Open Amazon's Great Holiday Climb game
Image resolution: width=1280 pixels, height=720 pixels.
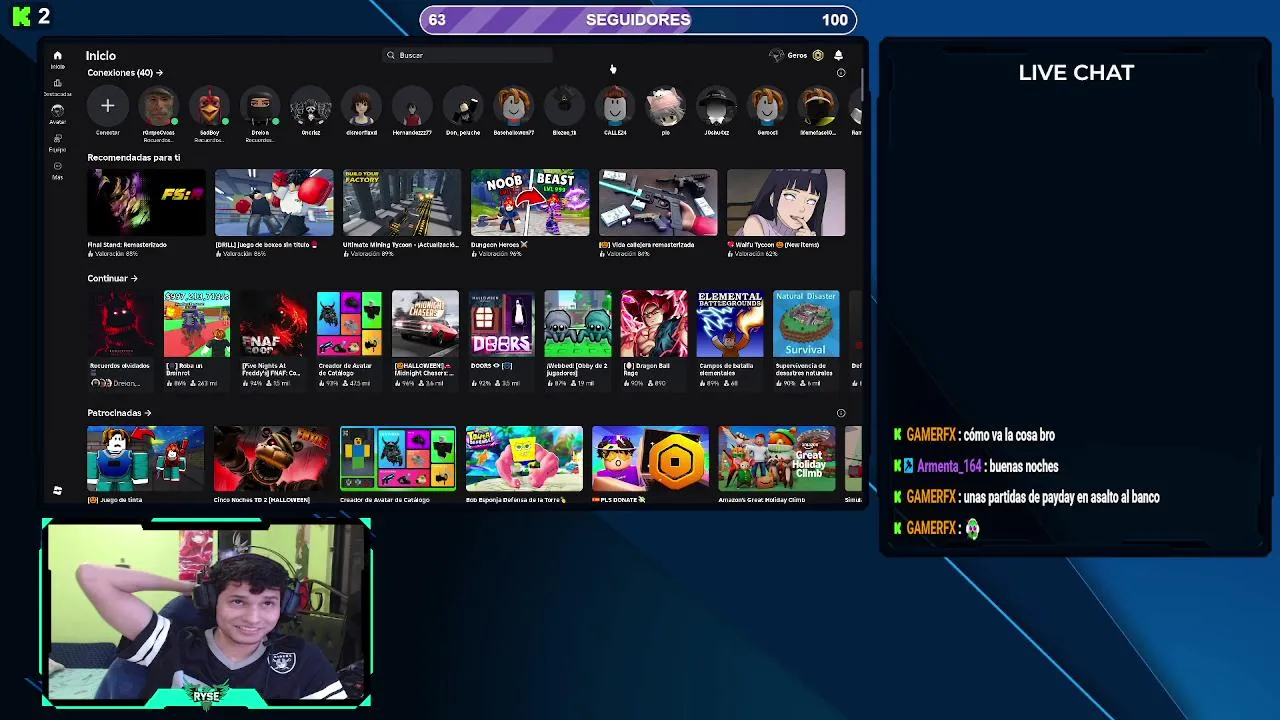tap(777, 459)
